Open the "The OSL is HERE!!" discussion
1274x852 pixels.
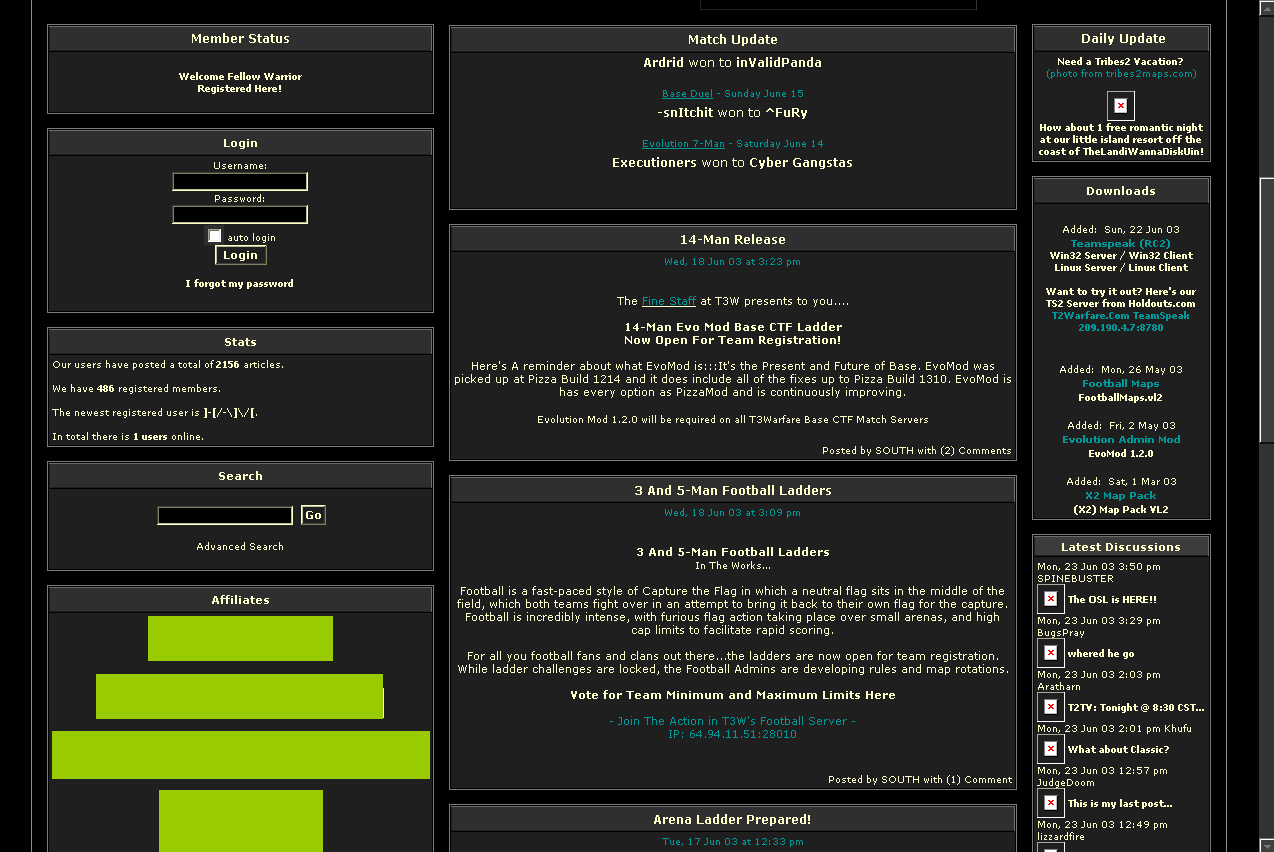point(1112,600)
